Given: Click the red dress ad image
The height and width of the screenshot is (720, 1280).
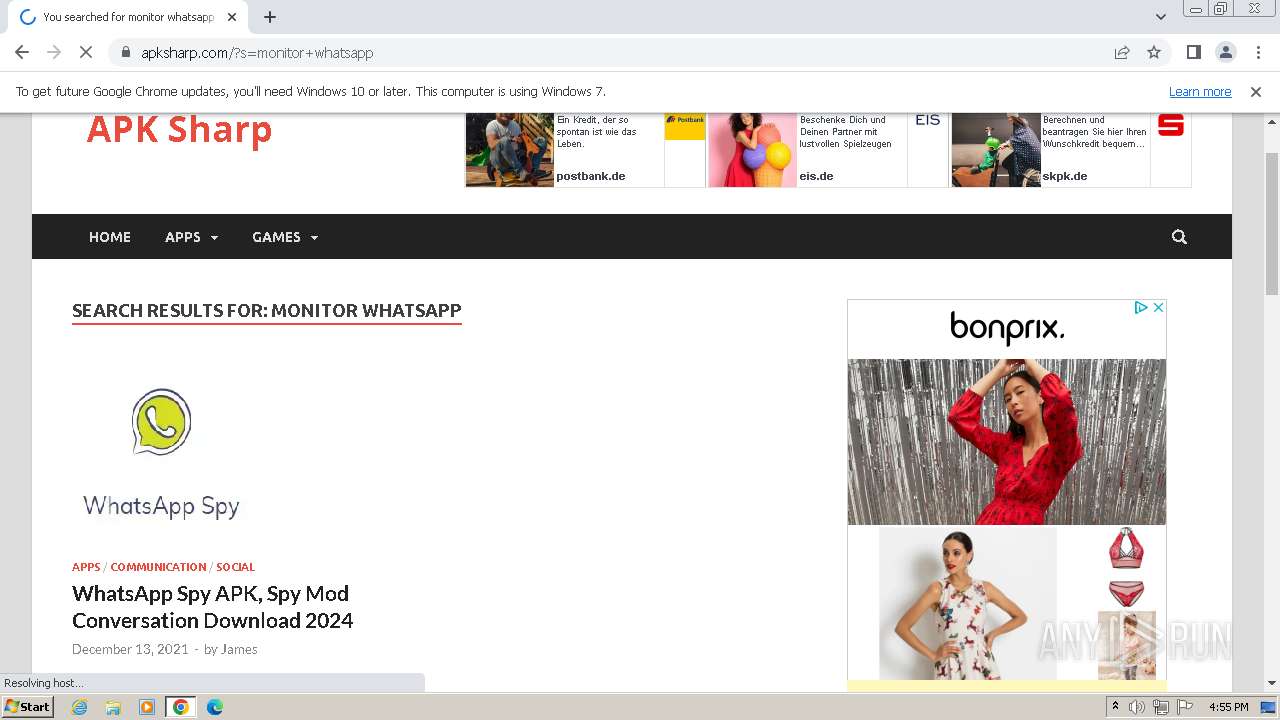Looking at the screenshot, I should click(1007, 442).
